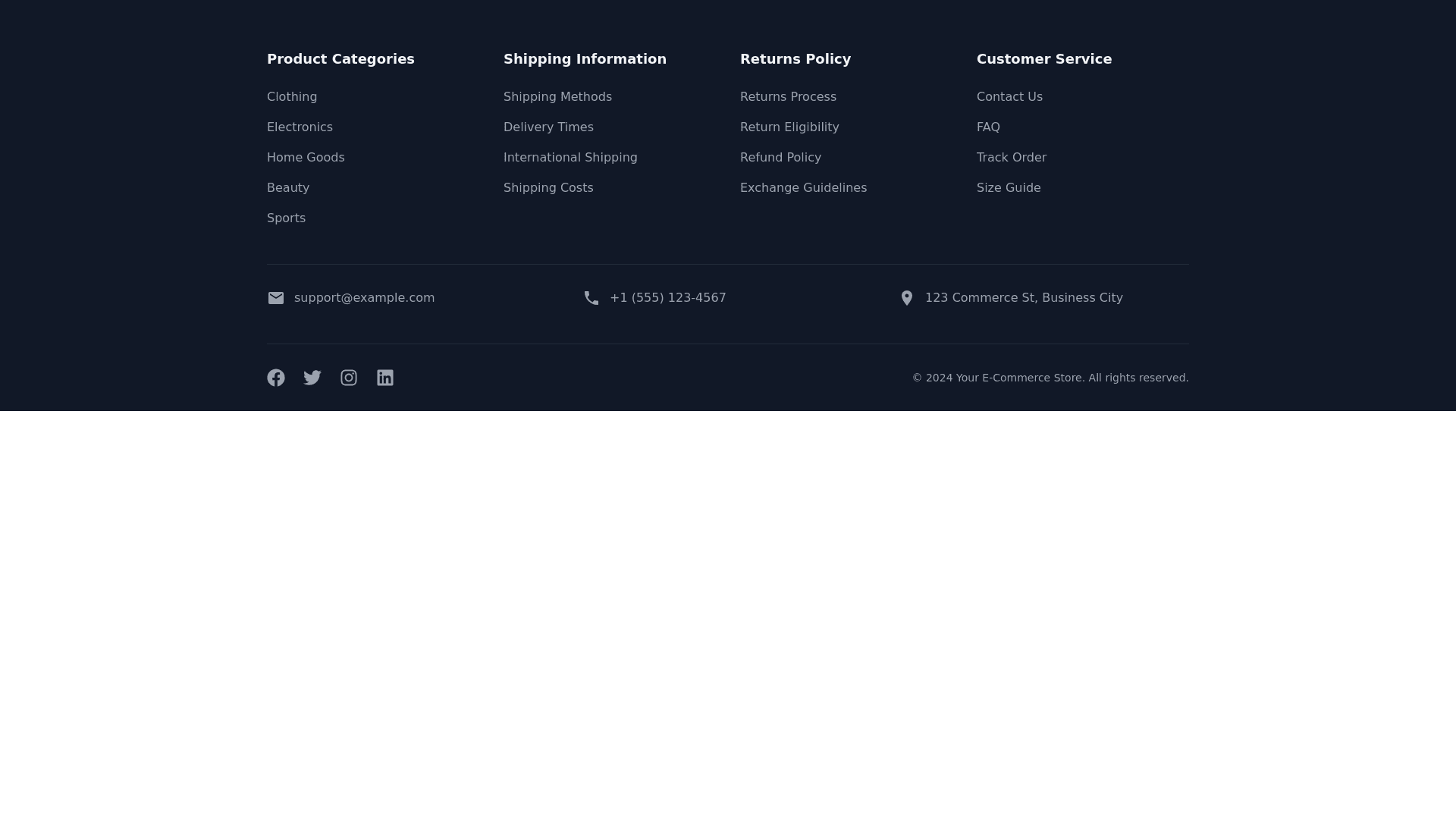Open the Facebook social icon

coord(276,378)
